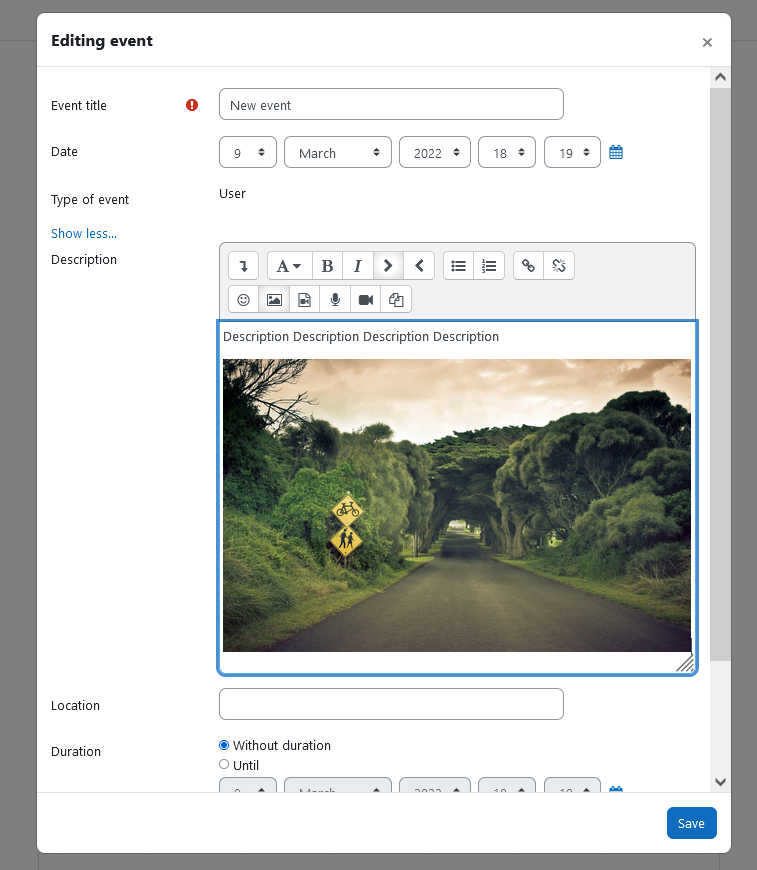
Task: Click the Show less link
Action: [84, 234]
